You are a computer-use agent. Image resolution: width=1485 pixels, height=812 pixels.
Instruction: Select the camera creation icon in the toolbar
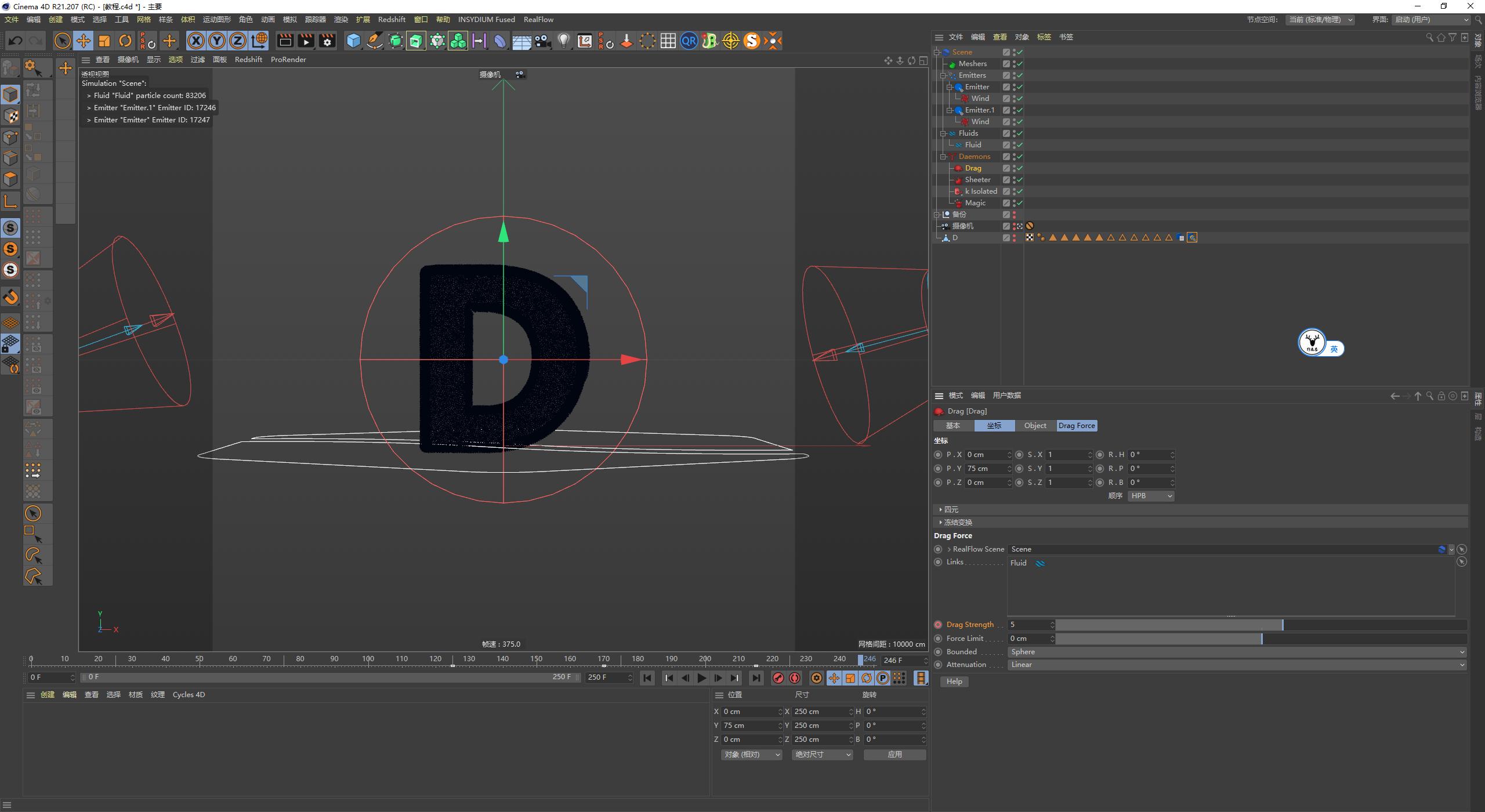(x=542, y=41)
